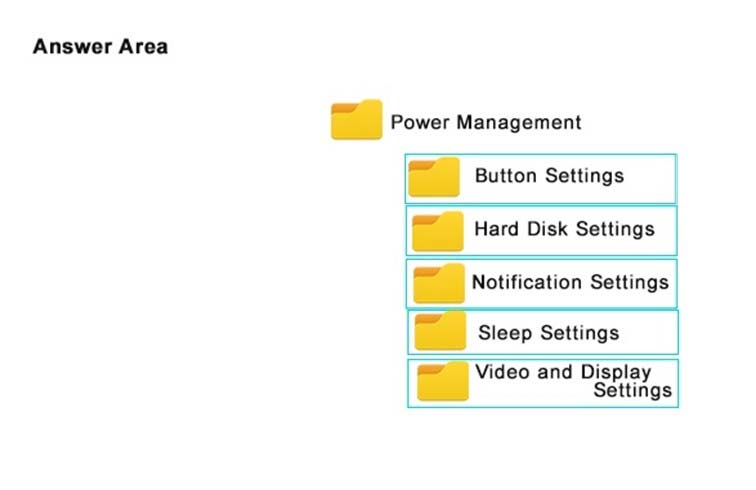Screen dimensions: 756x490
Task: Click the second-line word Settings under Video and Display
Action: 633,390
